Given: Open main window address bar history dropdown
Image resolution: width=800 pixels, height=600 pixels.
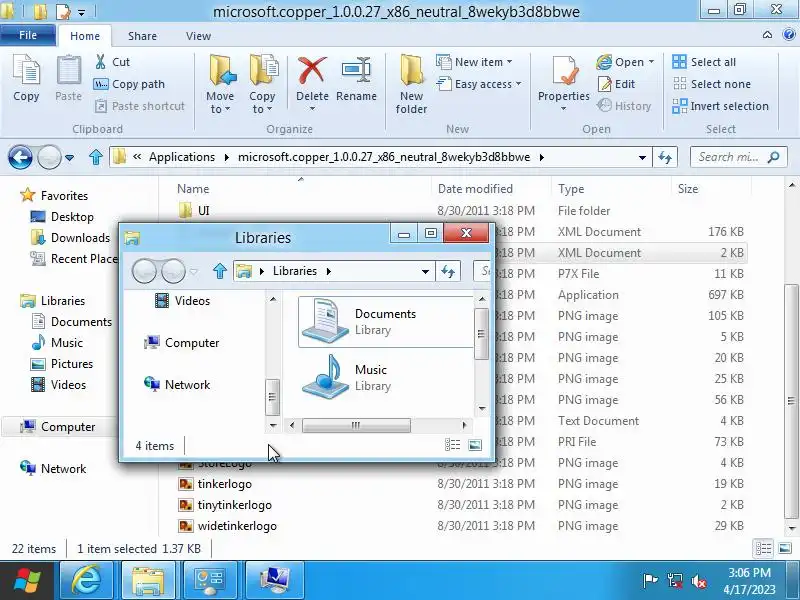Looking at the screenshot, I should (642, 158).
